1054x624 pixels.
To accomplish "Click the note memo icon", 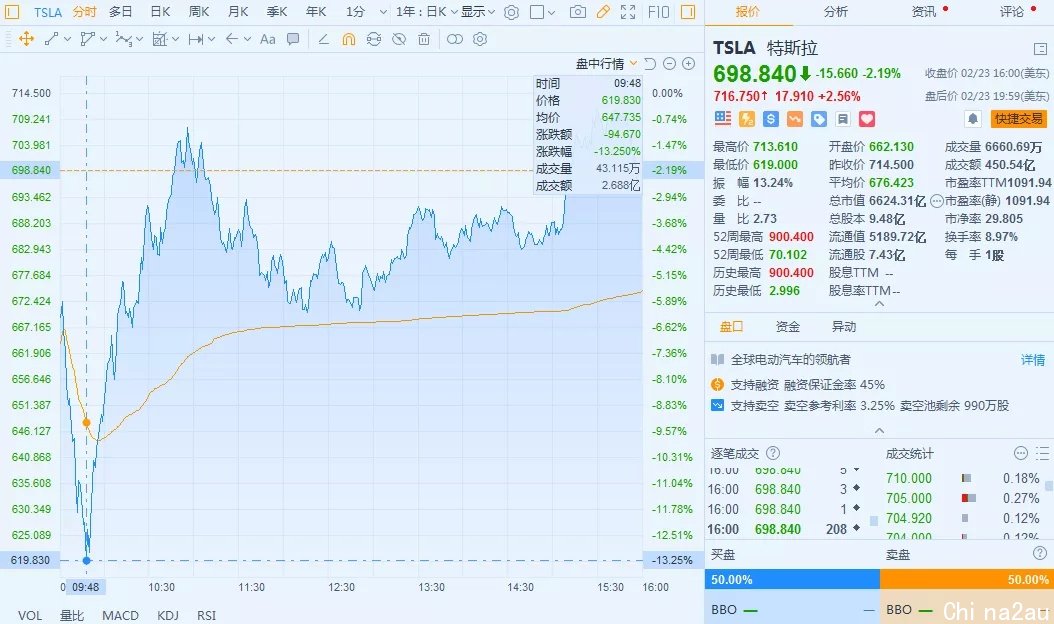I will pyautogui.click(x=843, y=119).
